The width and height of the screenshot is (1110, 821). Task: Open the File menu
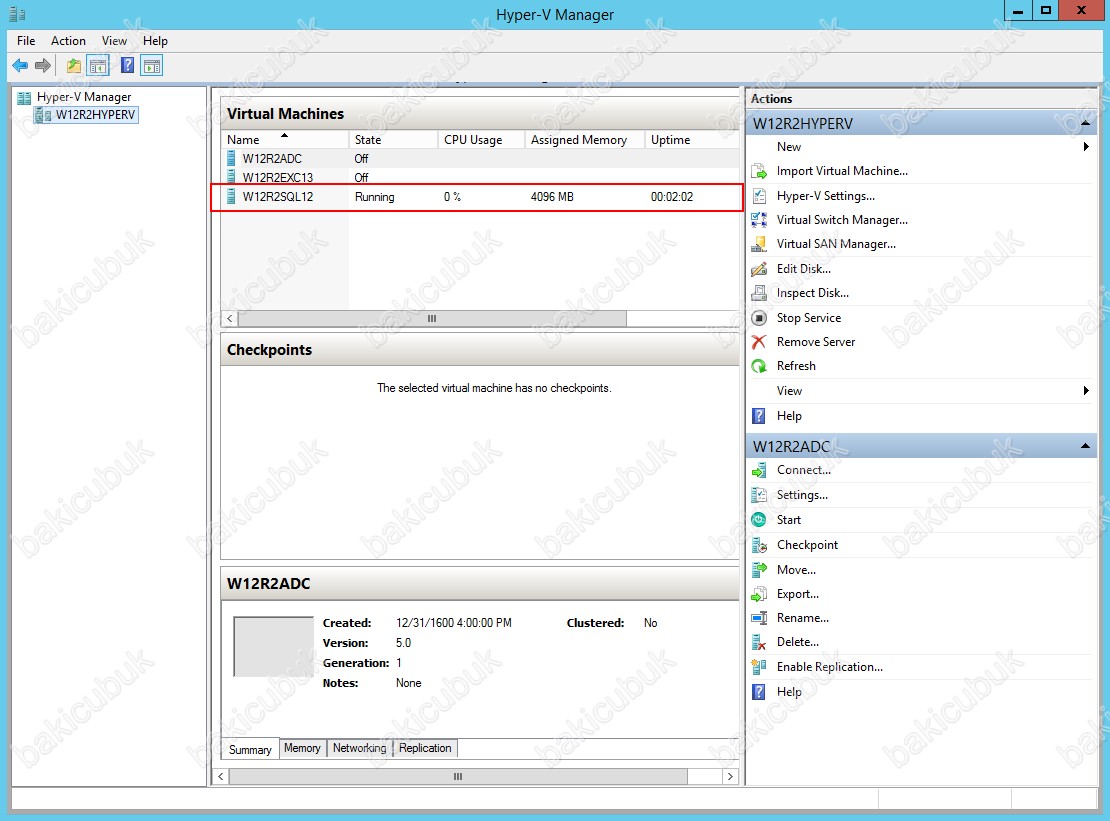(26, 41)
